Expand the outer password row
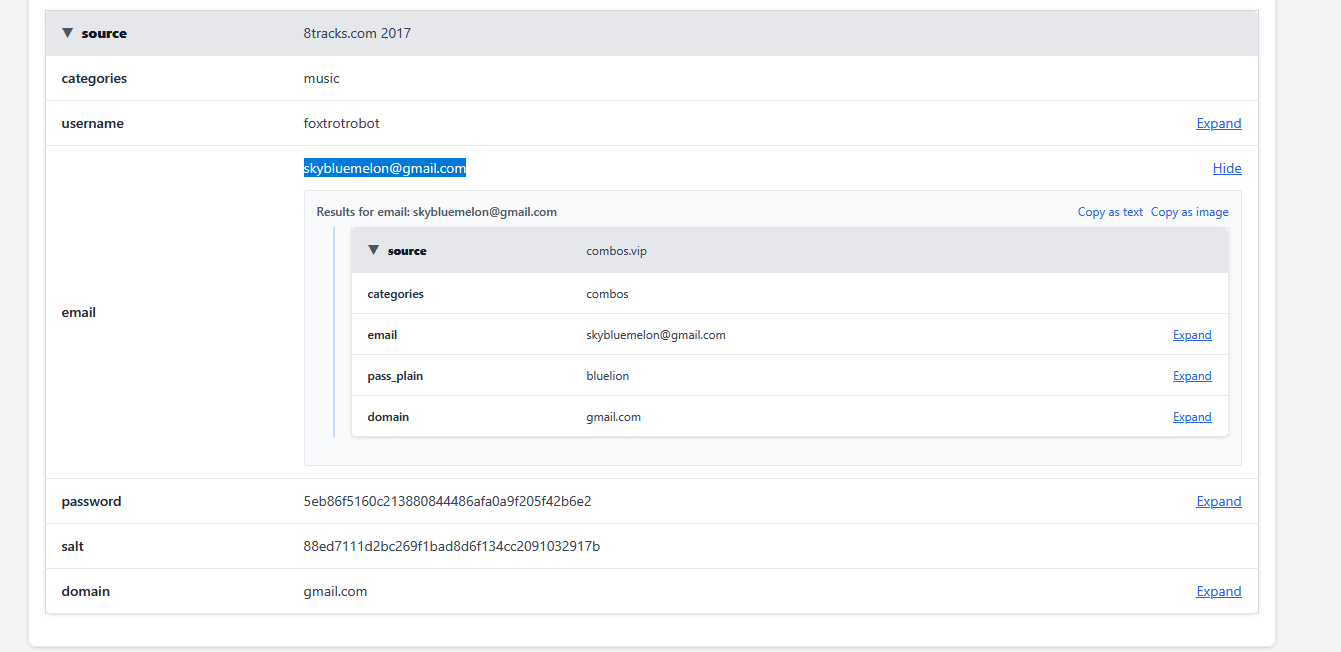1341x652 pixels. click(1218, 502)
